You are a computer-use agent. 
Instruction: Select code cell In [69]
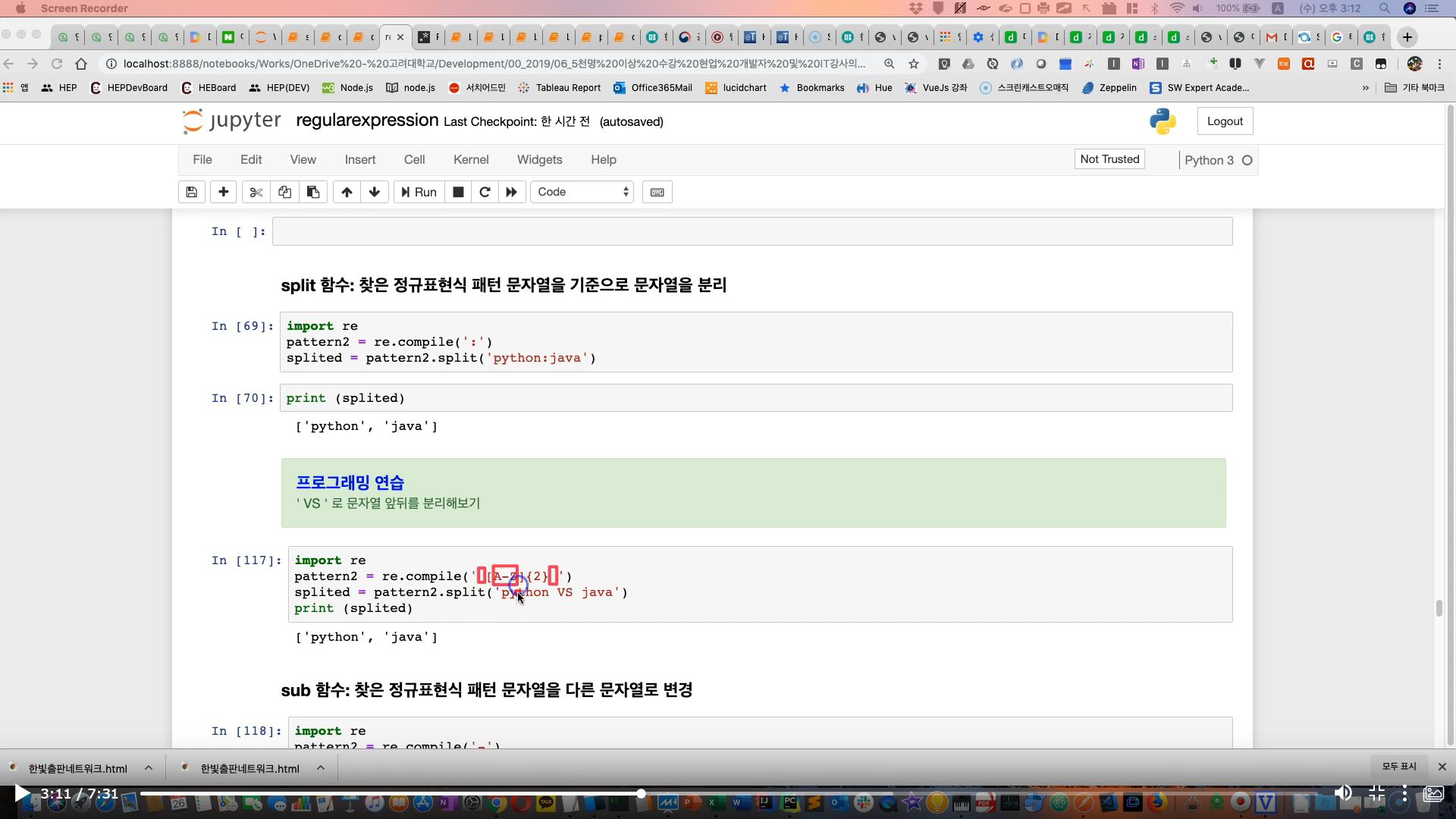[756, 342]
